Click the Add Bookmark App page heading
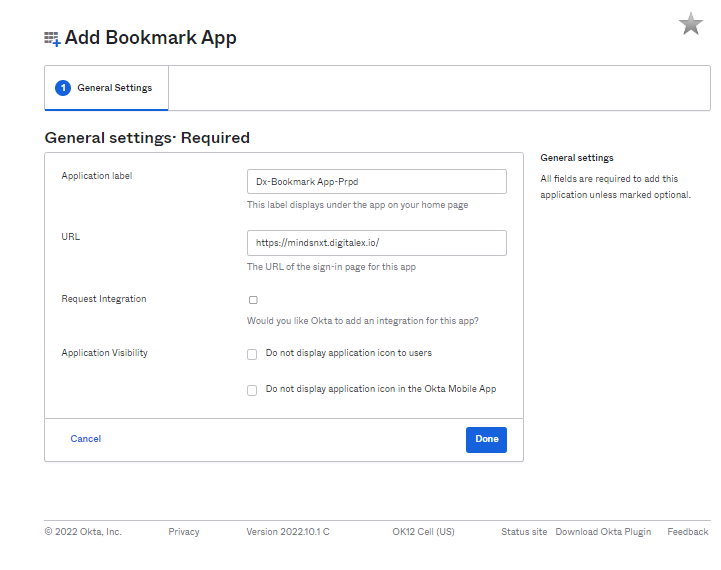The height and width of the screenshot is (570, 721). (x=151, y=38)
